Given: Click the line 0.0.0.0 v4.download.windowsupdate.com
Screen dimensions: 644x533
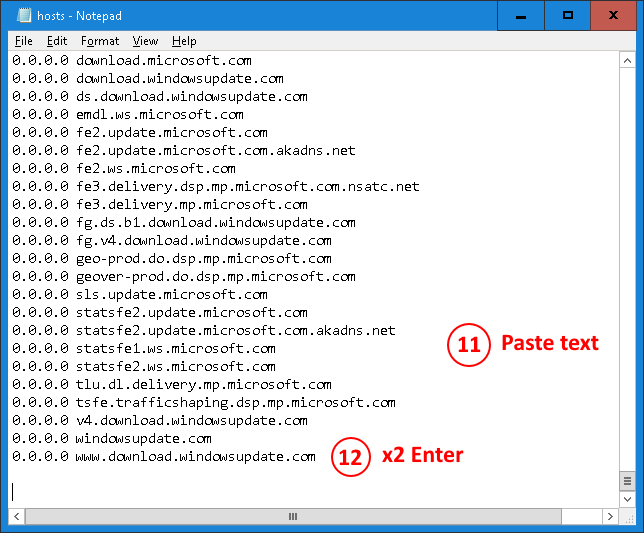Looking at the screenshot, I should click(x=159, y=421).
